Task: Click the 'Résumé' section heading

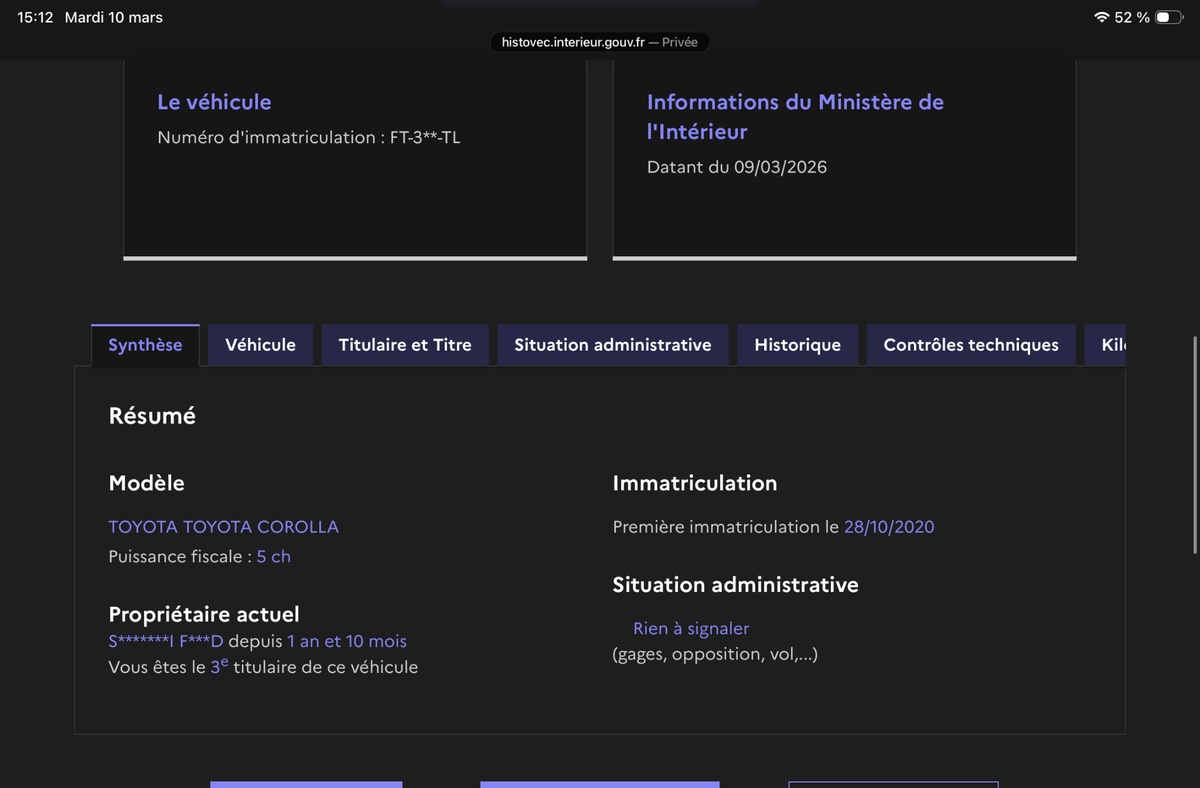Action: (x=152, y=416)
